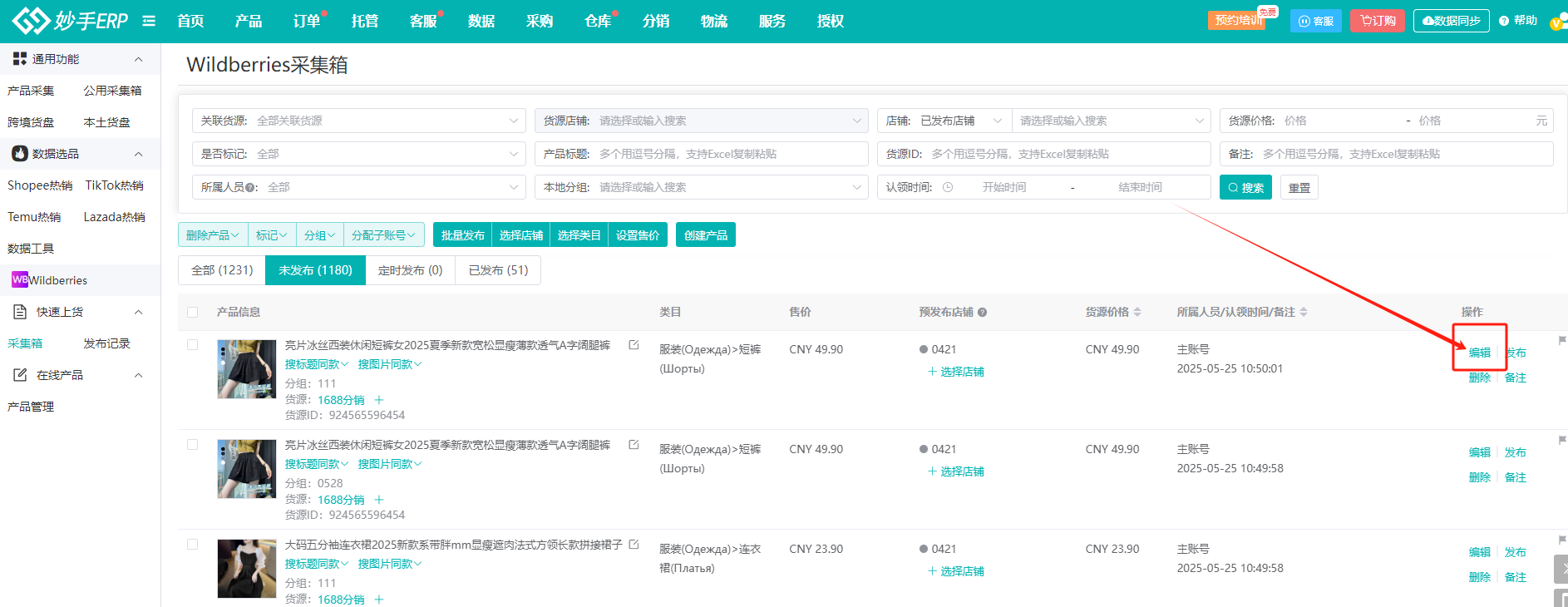The height and width of the screenshot is (607, 1568).
Task: Click edit-title icon on first product row
Action: click(x=634, y=344)
